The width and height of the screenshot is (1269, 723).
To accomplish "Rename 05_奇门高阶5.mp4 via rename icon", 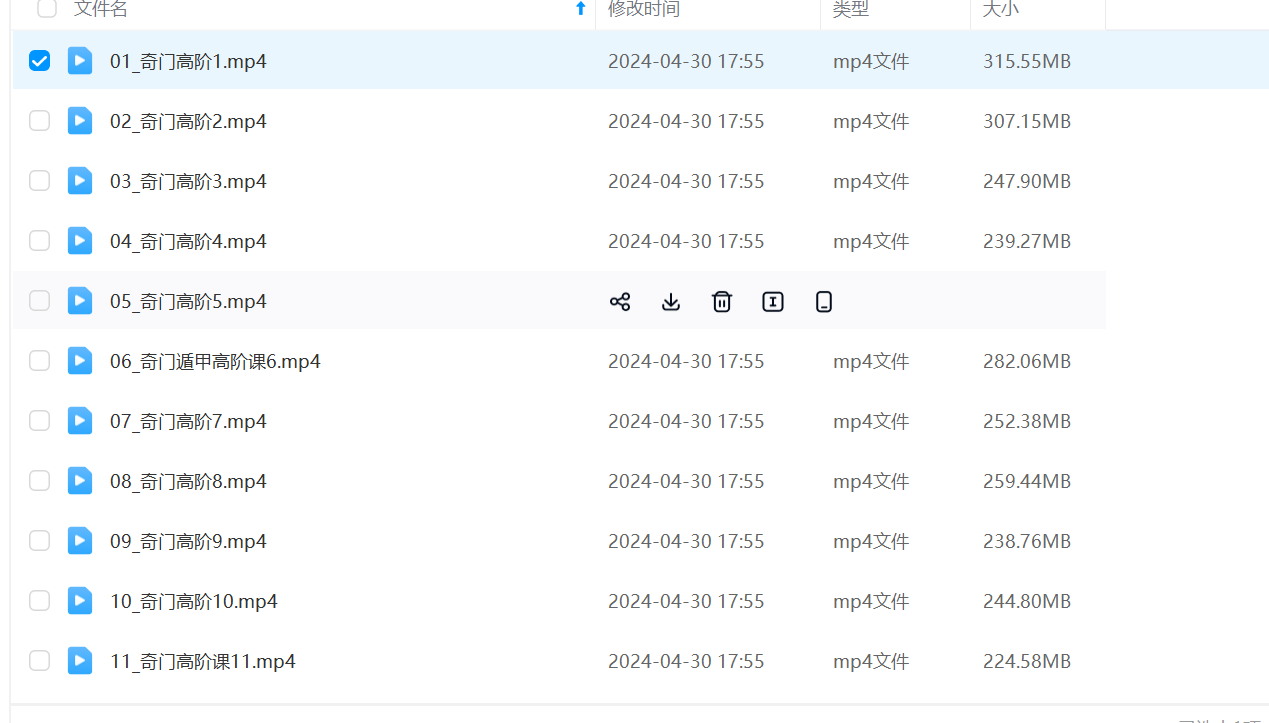I will 773,302.
